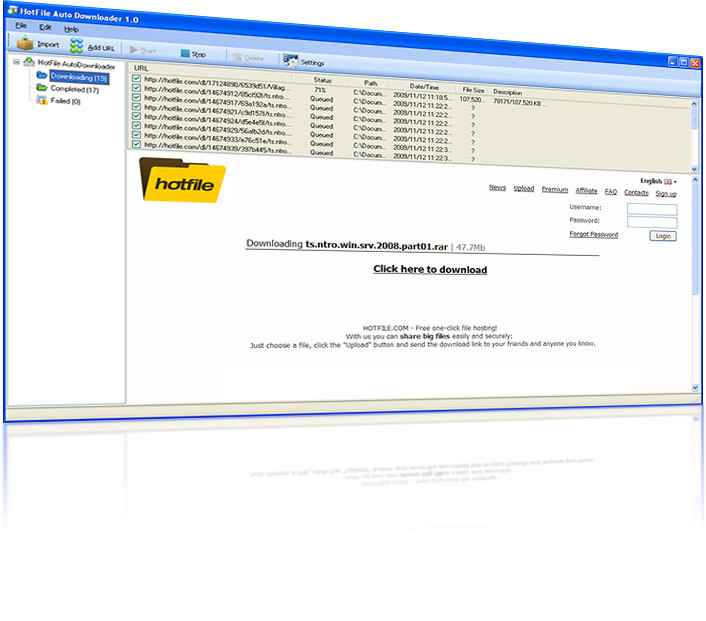Uncheck the 17124890 URL row checkbox
This screenshot has width=706, height=621.
tap(136, 78)
